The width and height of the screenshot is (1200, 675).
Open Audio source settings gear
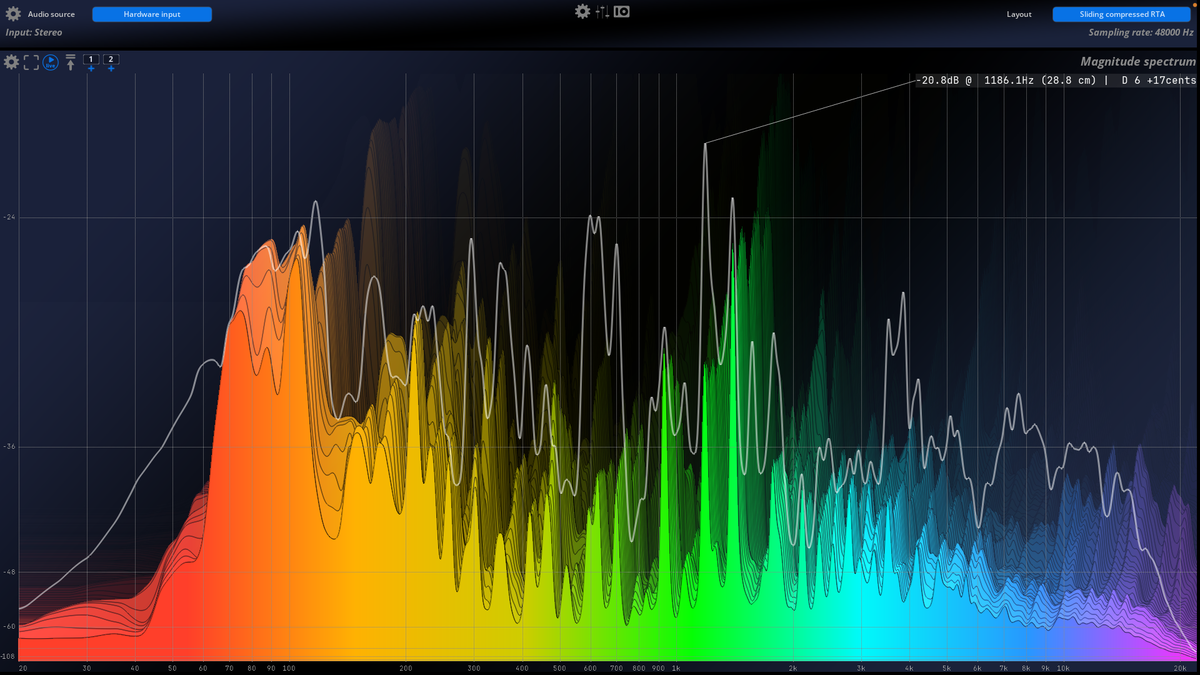[x=13, y=14]
